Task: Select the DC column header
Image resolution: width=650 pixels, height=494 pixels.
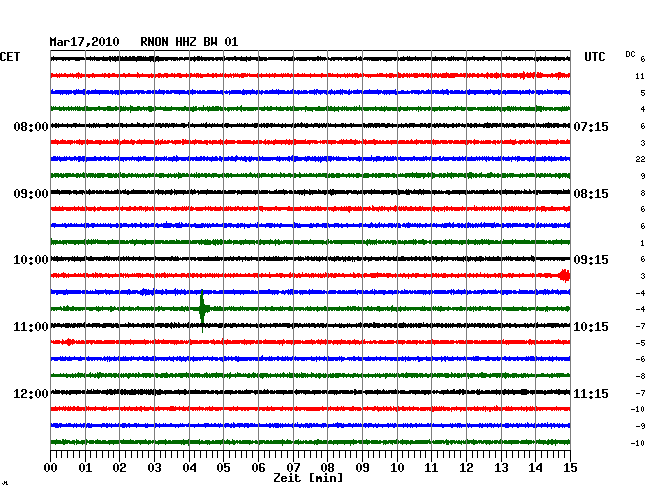Action: point(630,54)
